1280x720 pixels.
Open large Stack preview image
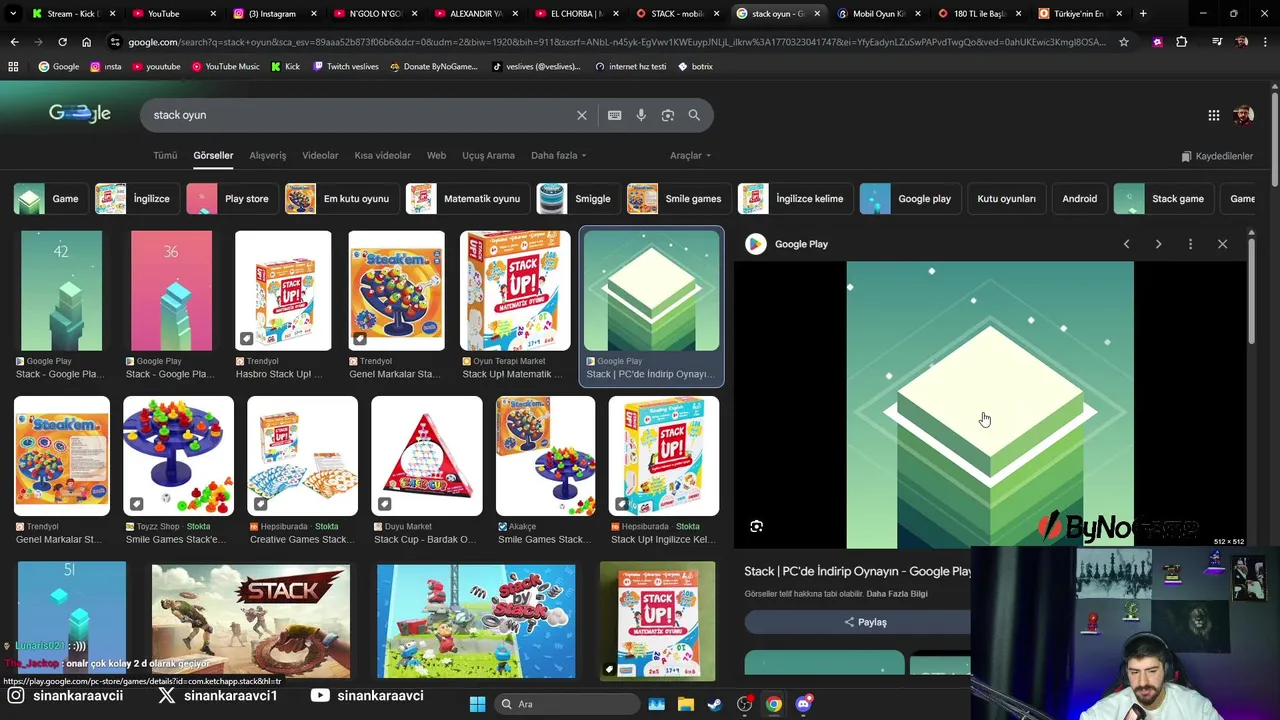pyautogui.click(x=990, y=405)
